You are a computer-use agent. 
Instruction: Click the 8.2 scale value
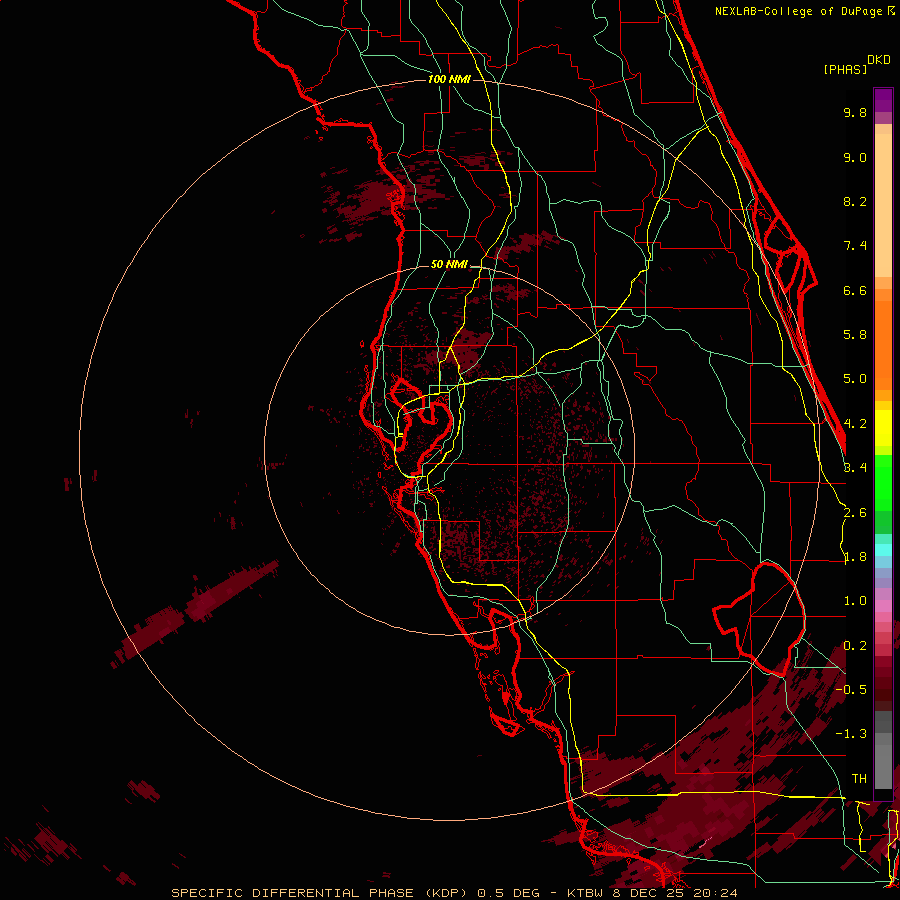[x=855, y=201]
